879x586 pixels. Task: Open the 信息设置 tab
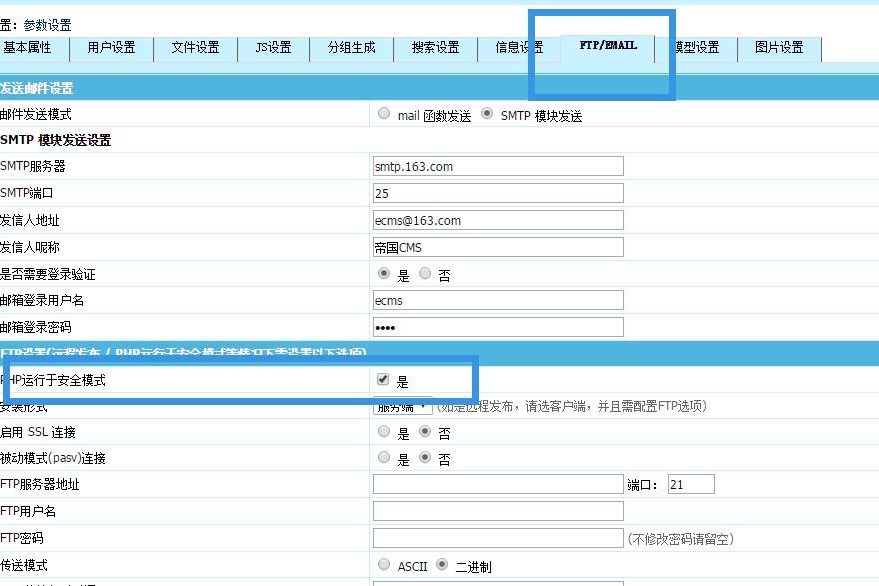pyautogui.click(x=518, y=47)
